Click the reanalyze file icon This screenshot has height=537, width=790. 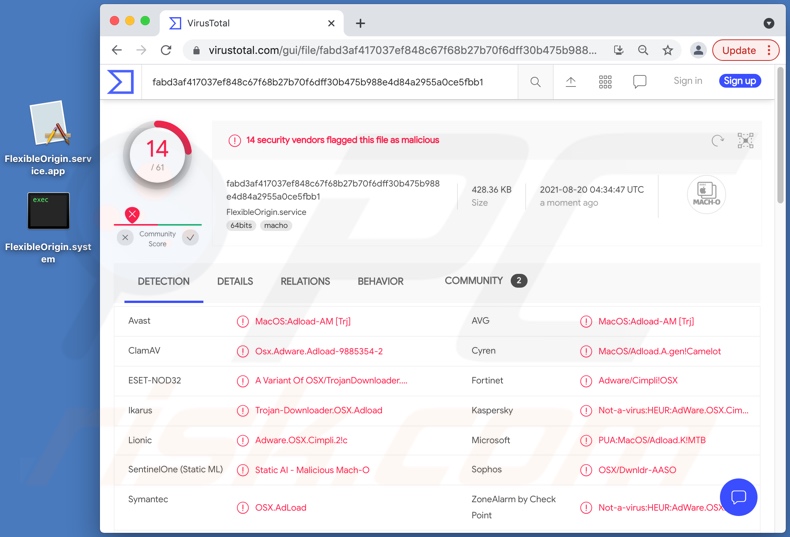pyautogui.click(x=717, y=141)
